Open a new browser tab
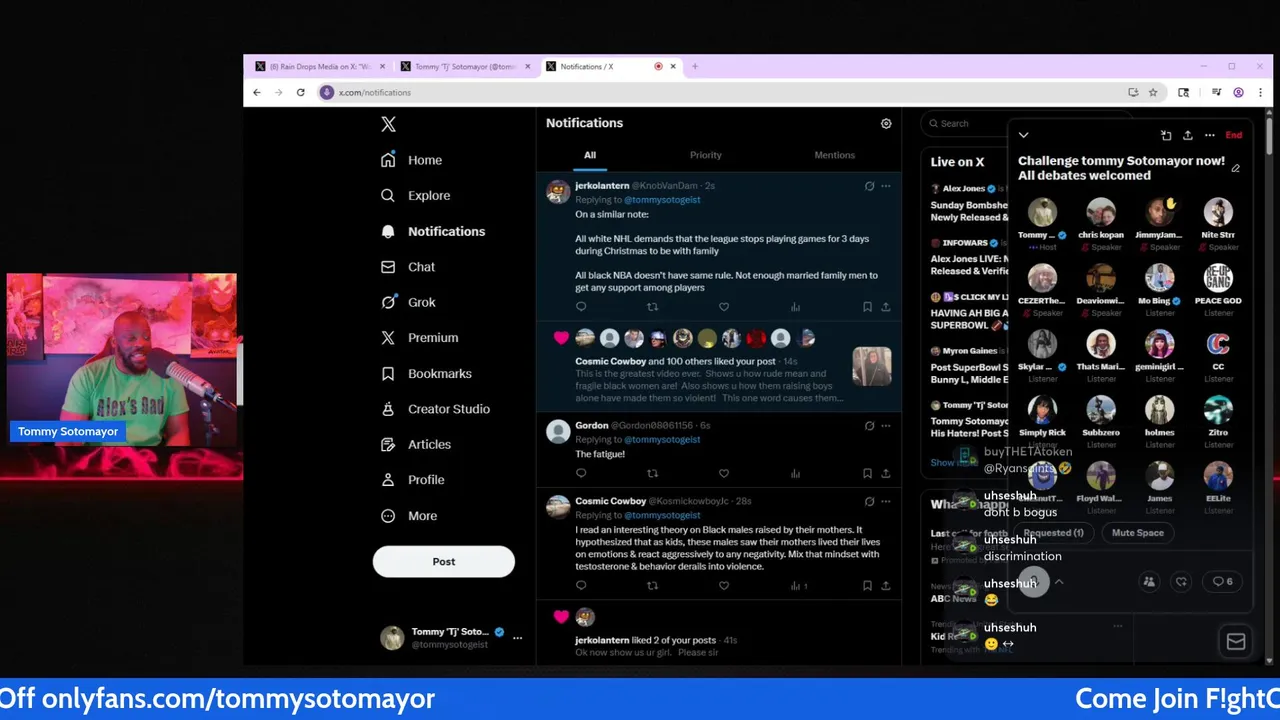 [695, 66]
